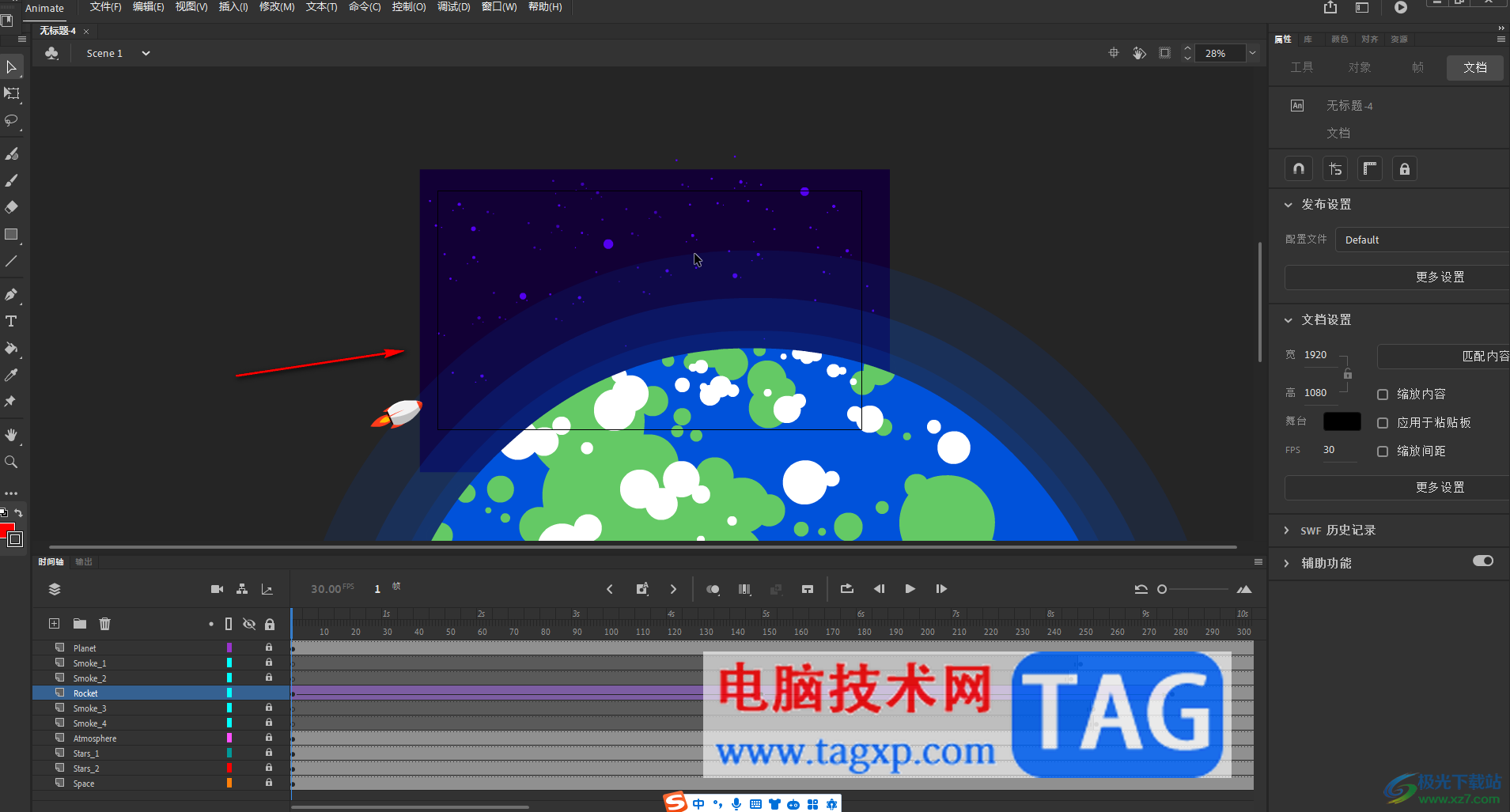Toggle hide all layers eye icon

(x=249, y=624)
